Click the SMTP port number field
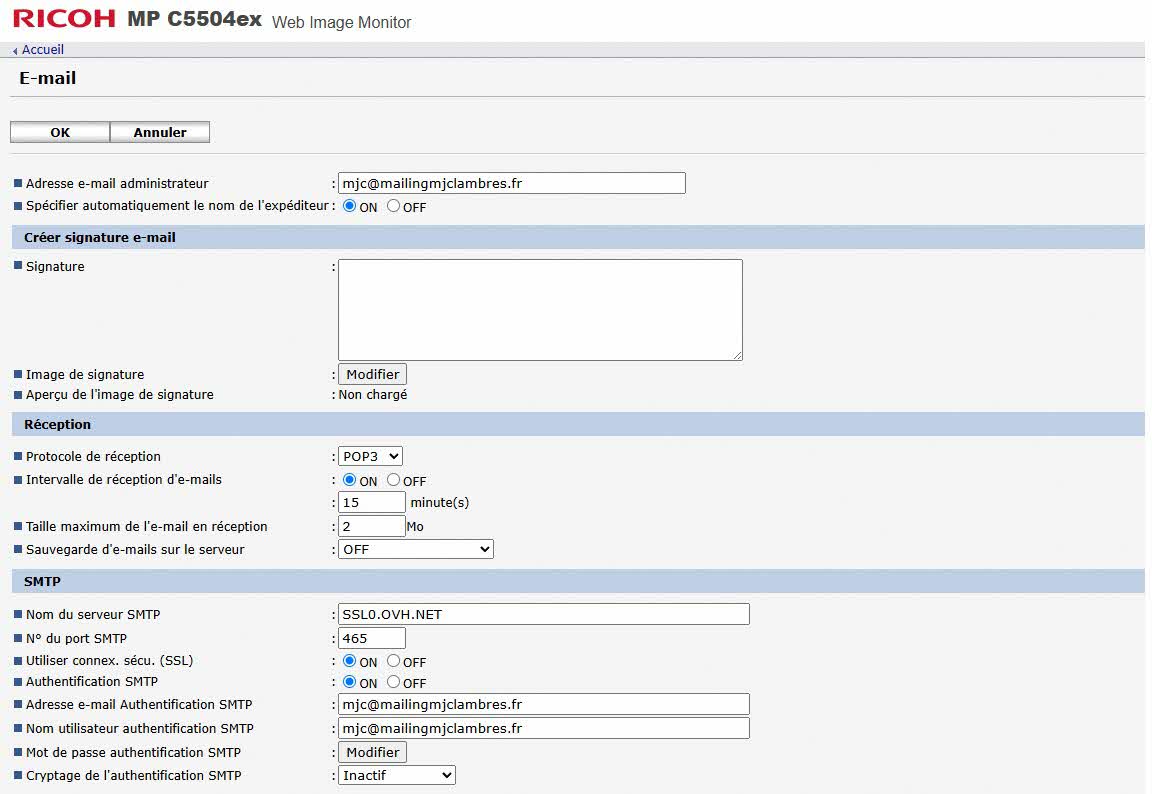 tap(372, 638)
